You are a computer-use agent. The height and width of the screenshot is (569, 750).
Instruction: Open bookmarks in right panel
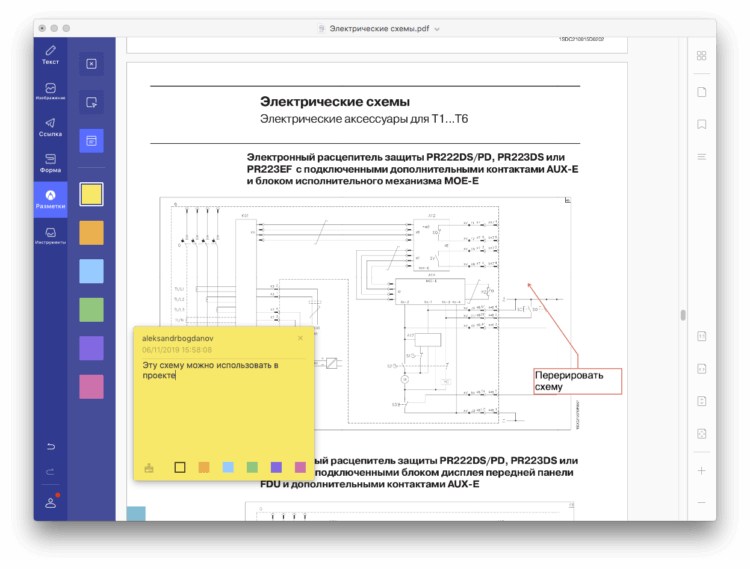click(702, 124)
